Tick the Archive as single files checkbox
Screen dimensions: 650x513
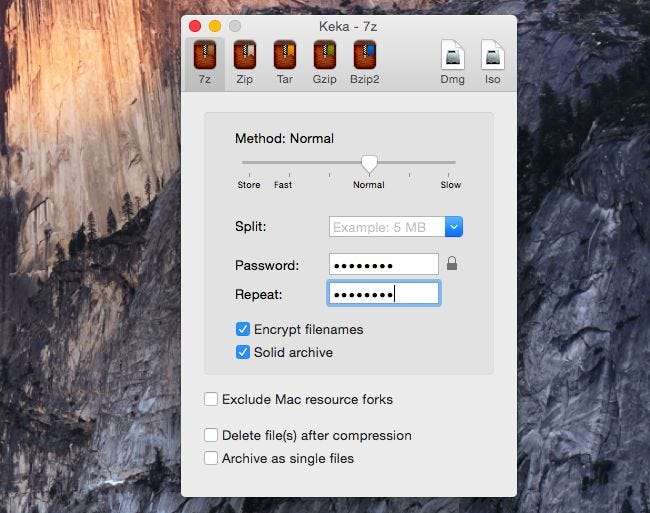coord(211,458)
